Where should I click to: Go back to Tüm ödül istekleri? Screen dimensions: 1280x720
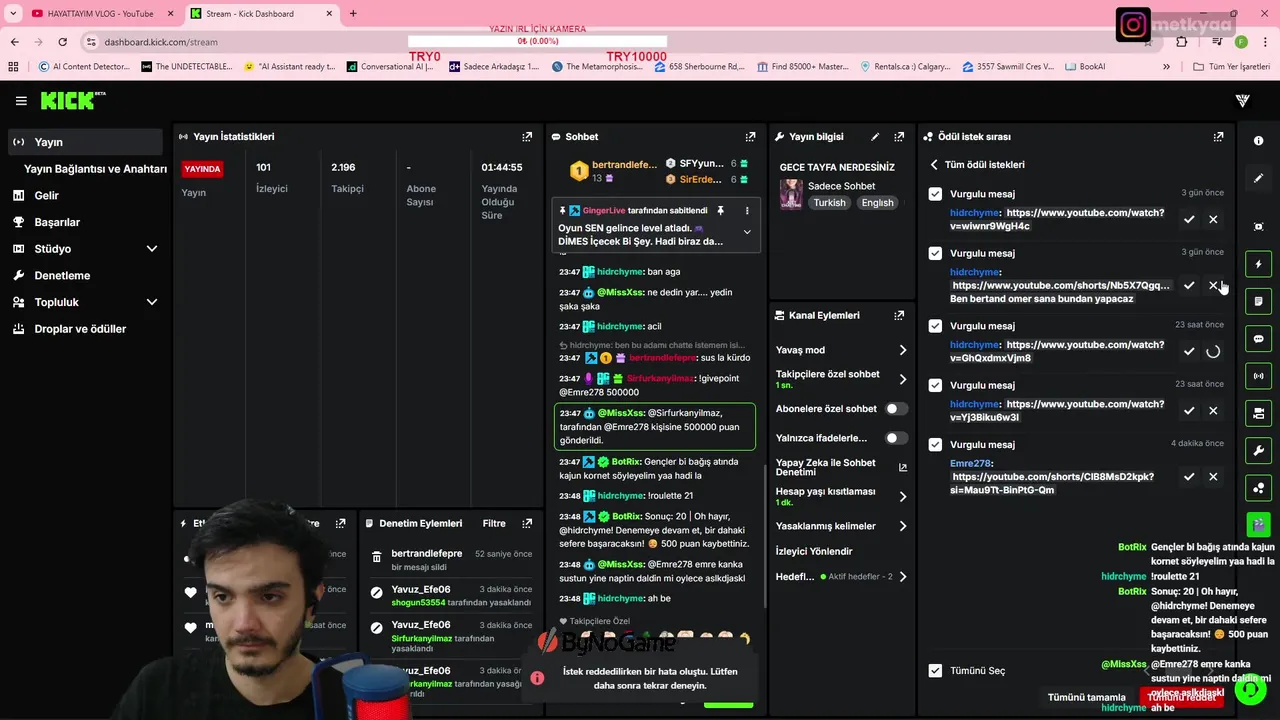977,165
